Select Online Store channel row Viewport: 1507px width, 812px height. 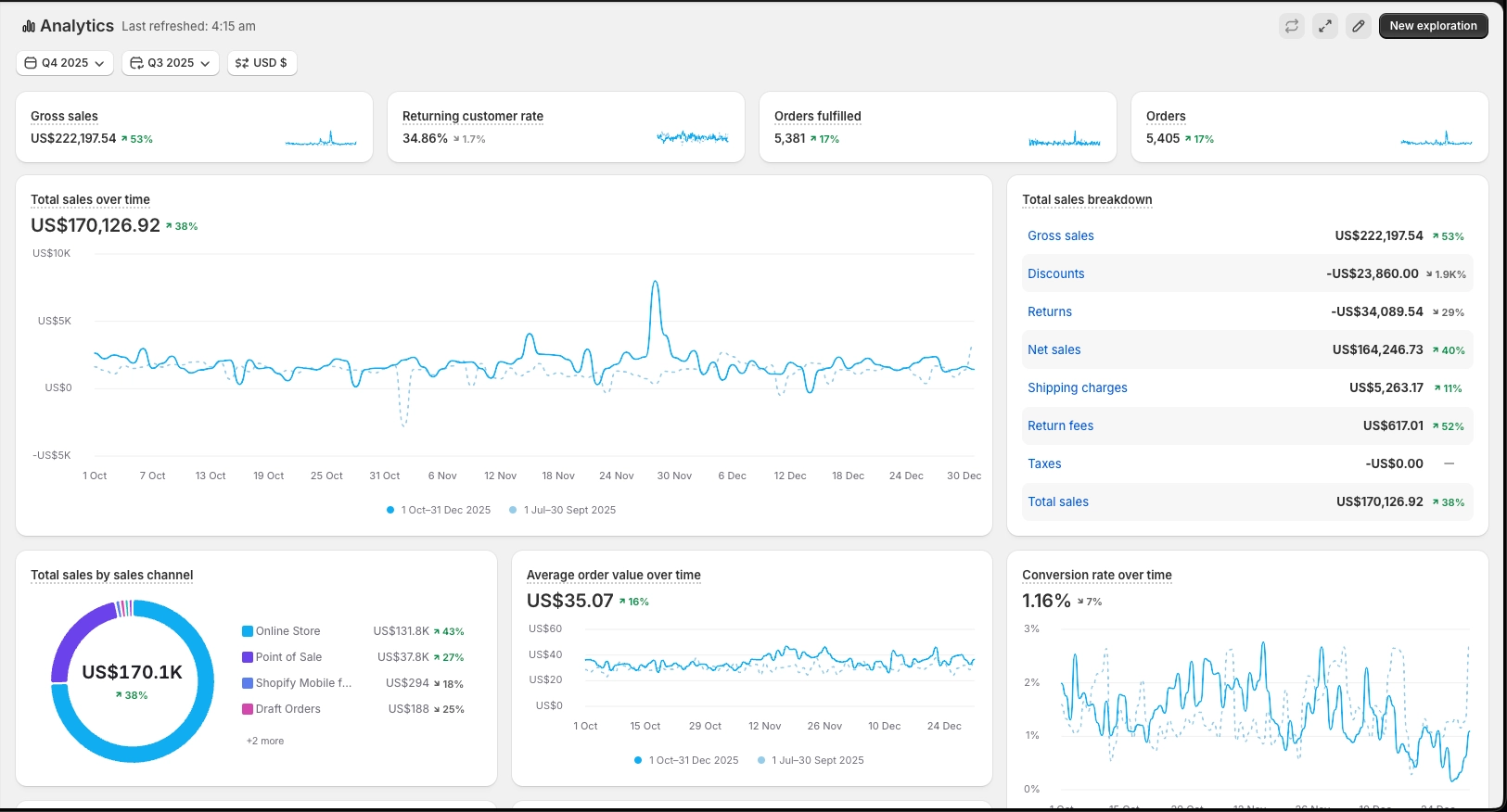pyautogui.click(x=353, y=631)
